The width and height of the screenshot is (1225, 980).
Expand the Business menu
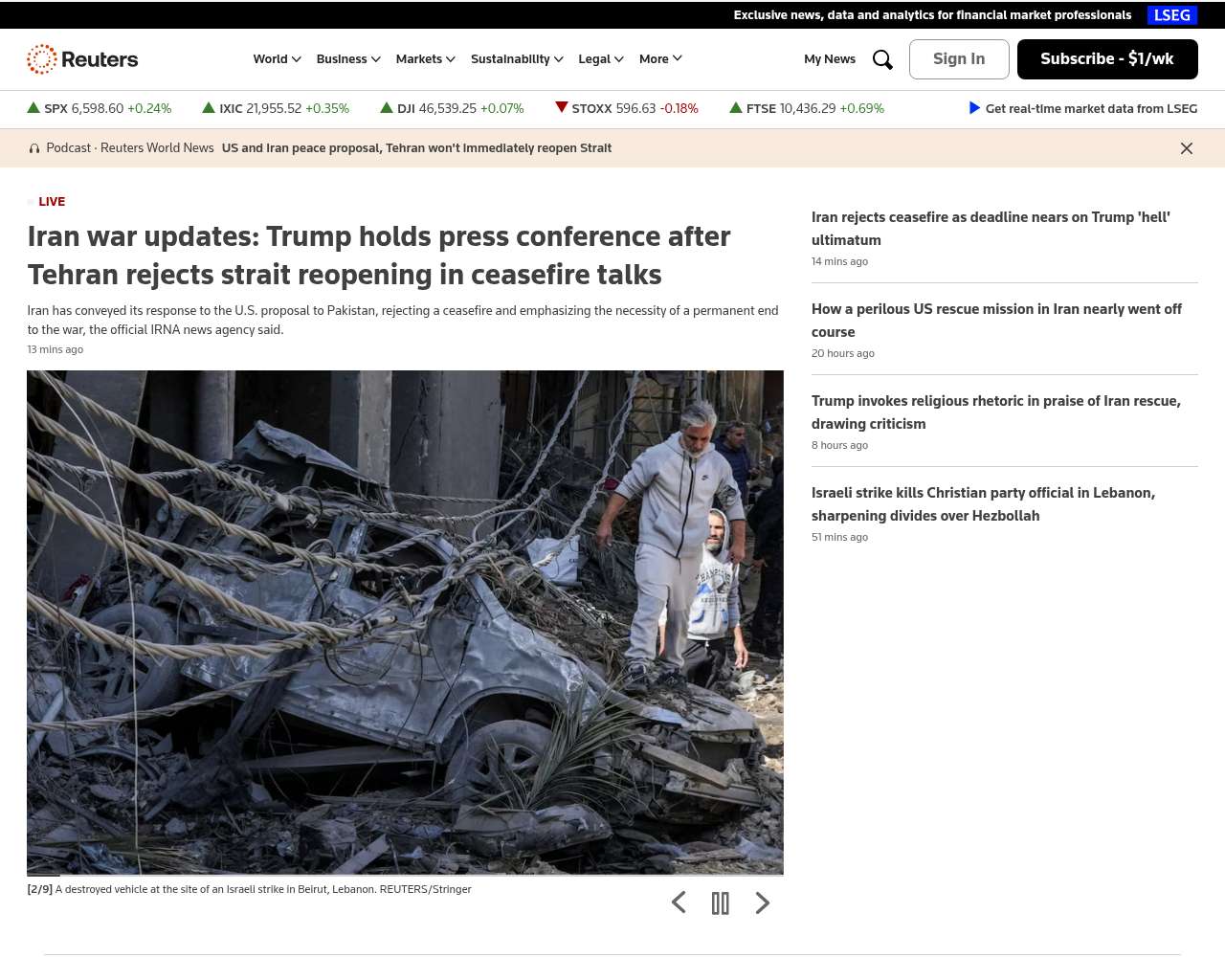pyautogui.click(x=348, y=59)
